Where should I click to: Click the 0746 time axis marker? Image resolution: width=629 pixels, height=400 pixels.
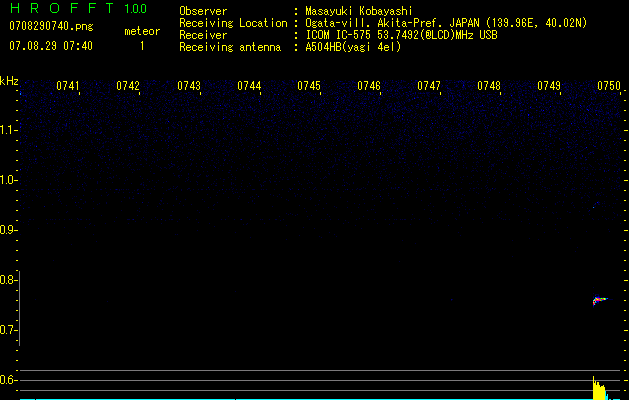click(369, 86)
